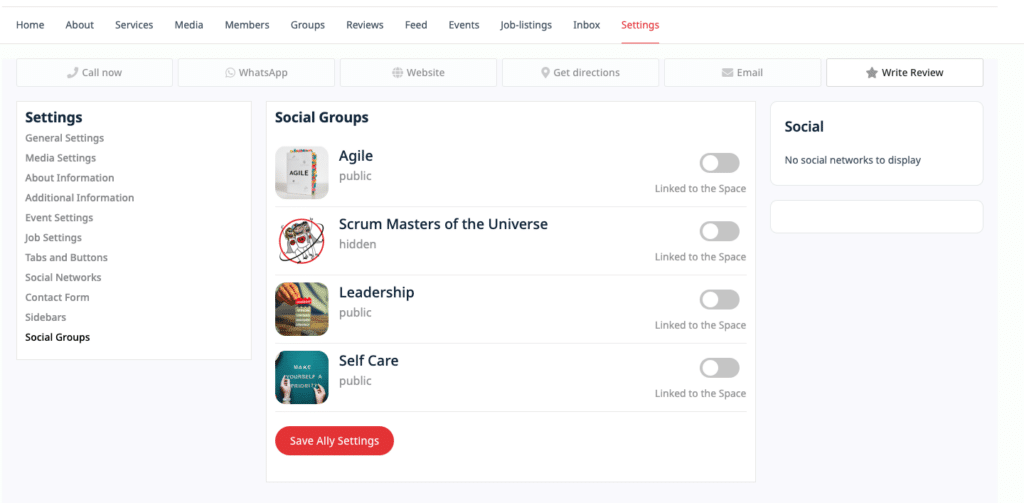Click the map pin icon for directions
Screen dimensions: 1024x503
545,73
